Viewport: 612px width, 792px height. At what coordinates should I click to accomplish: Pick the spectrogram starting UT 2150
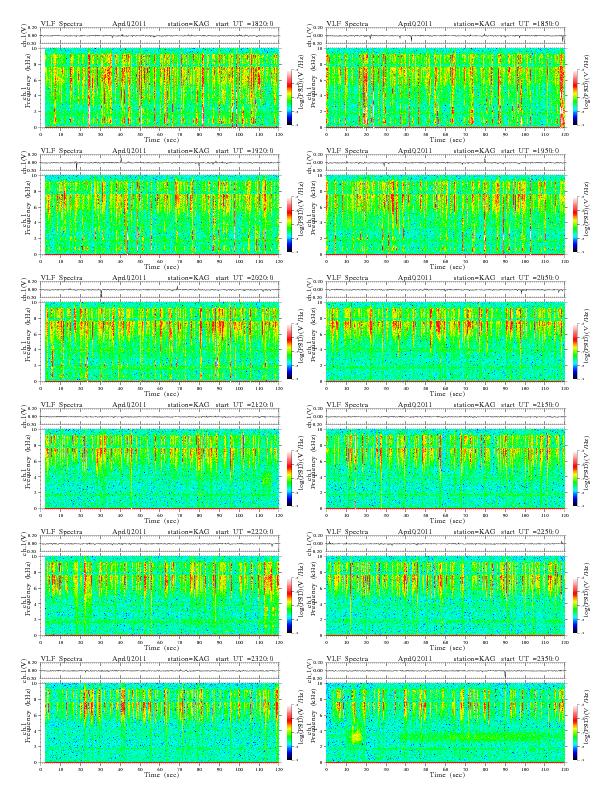tap(445, 469)
